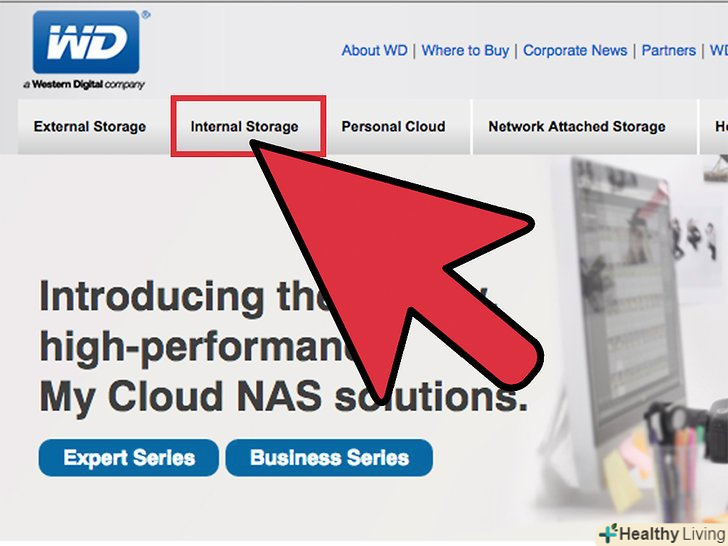The height and width of the screenshot is (546, 728).
Task: Click the Business Series button
Action: click(x=329, y=458)
